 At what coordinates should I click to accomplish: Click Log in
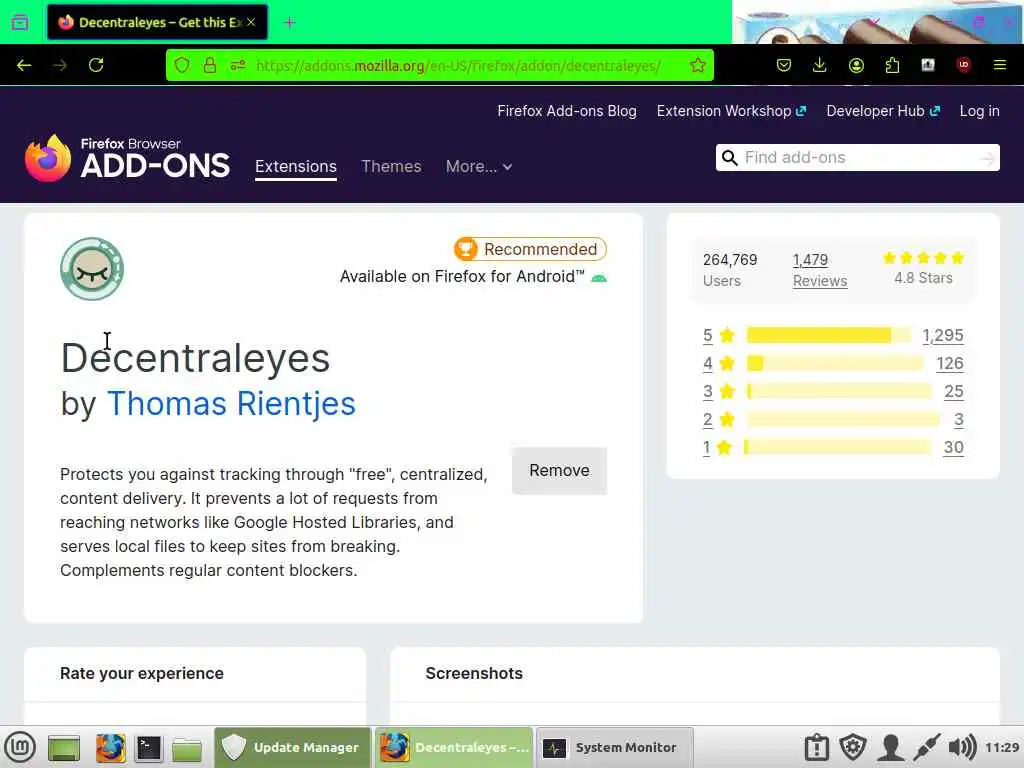click(980, 111)
